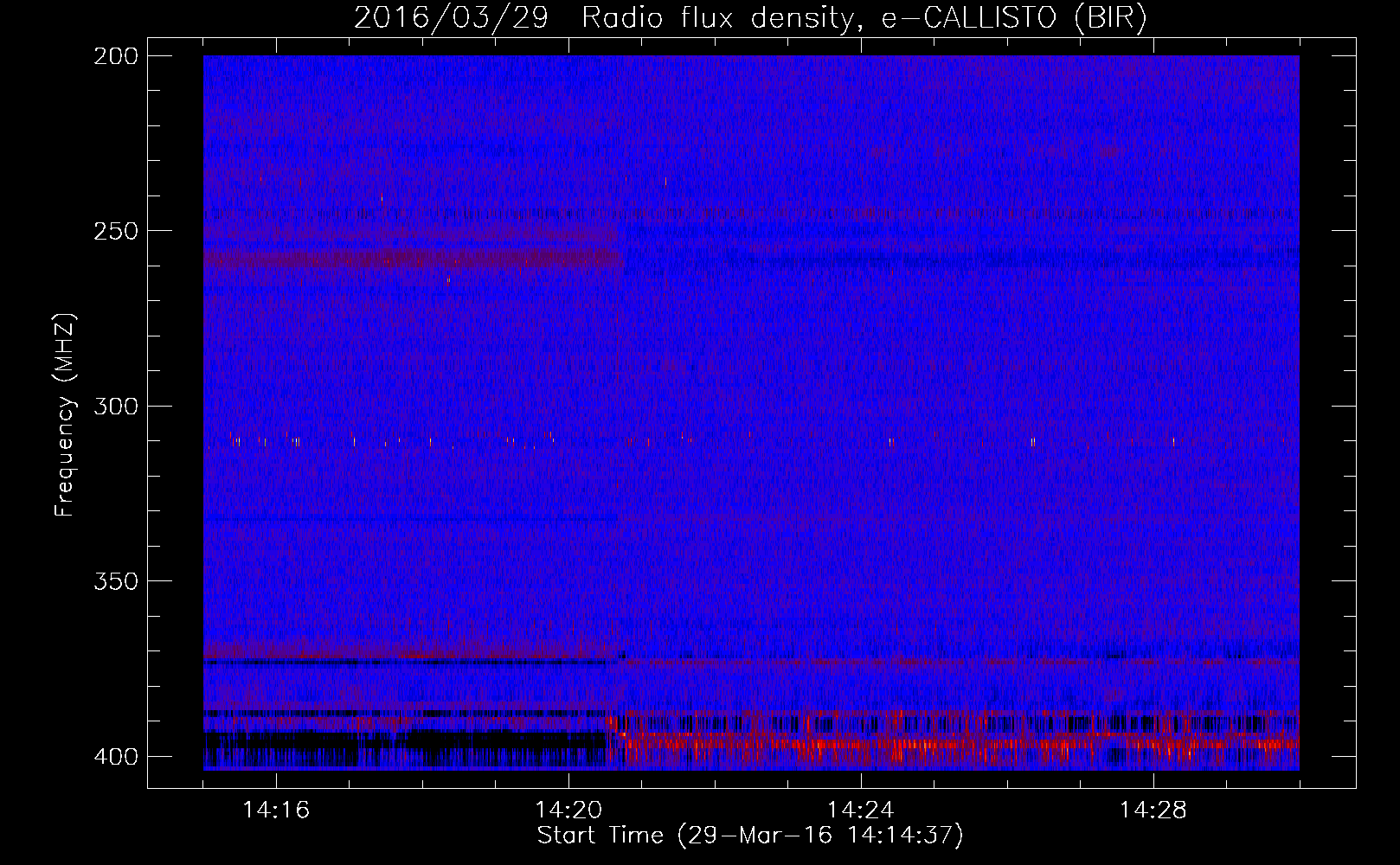Click the 14:16 time tick label
The height and width of the screenshot is (865, 1400).
coord(276,811)
